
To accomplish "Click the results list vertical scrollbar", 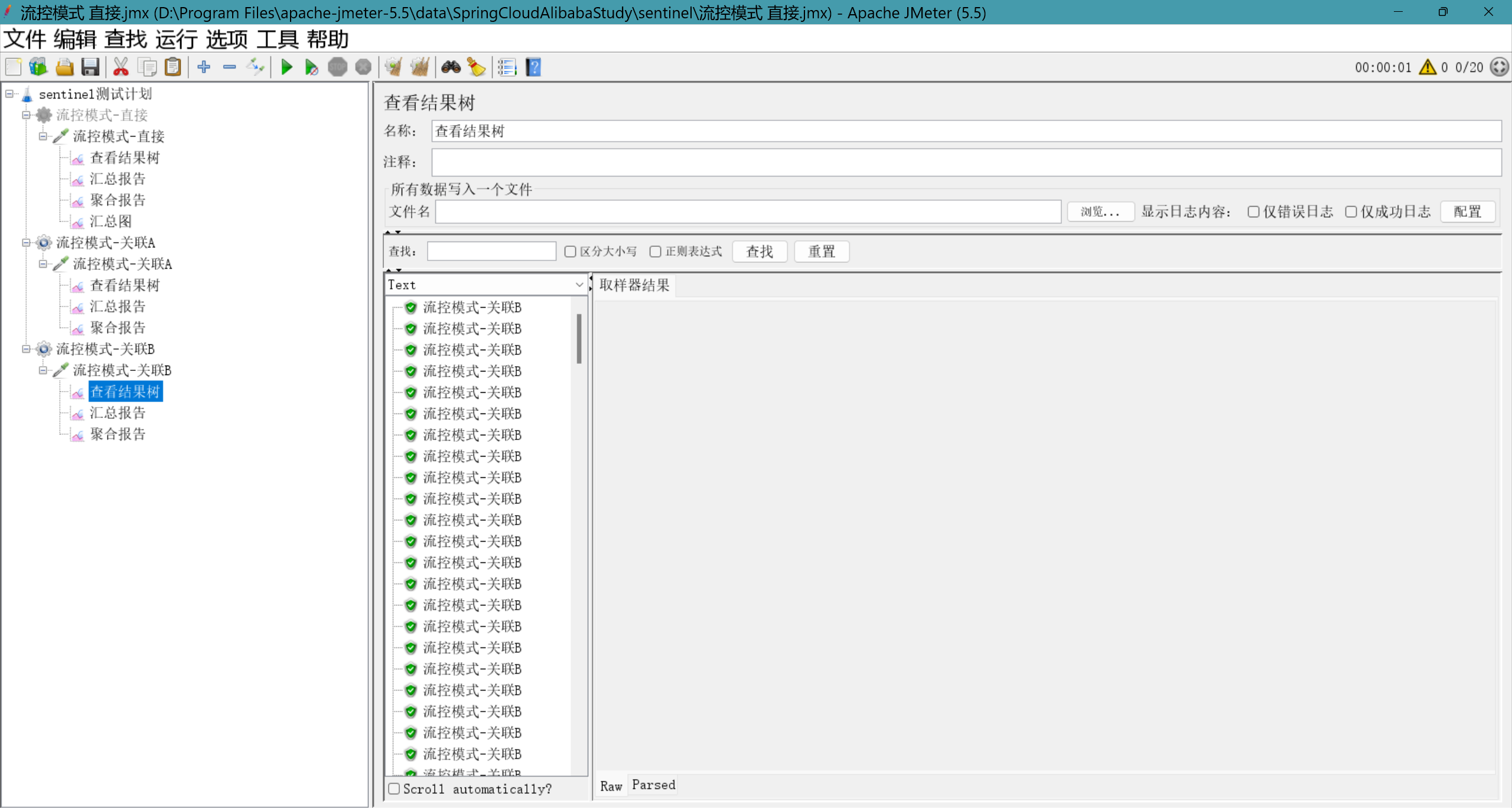I will (579, 339).
